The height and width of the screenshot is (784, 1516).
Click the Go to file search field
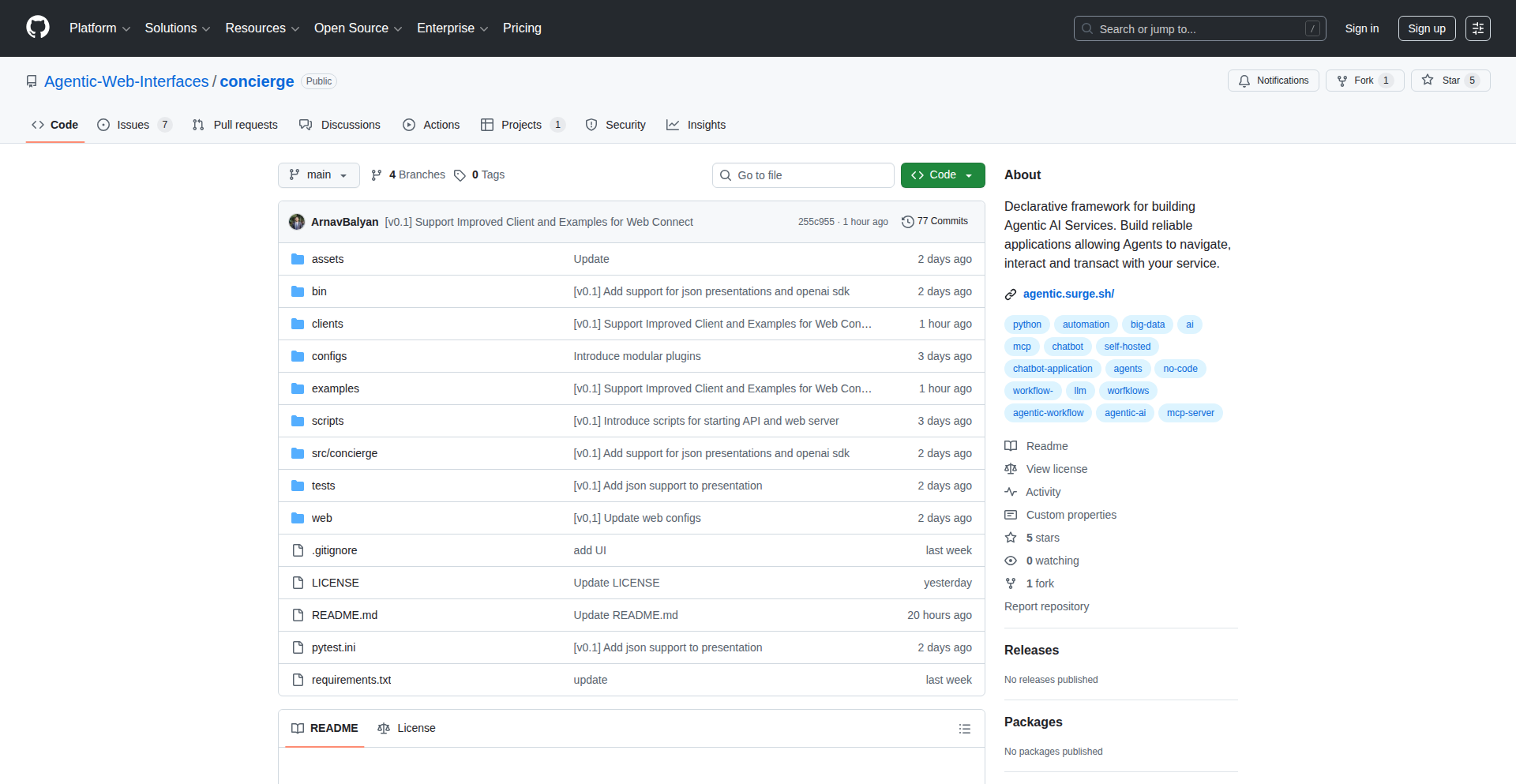(x=803, y=174)
